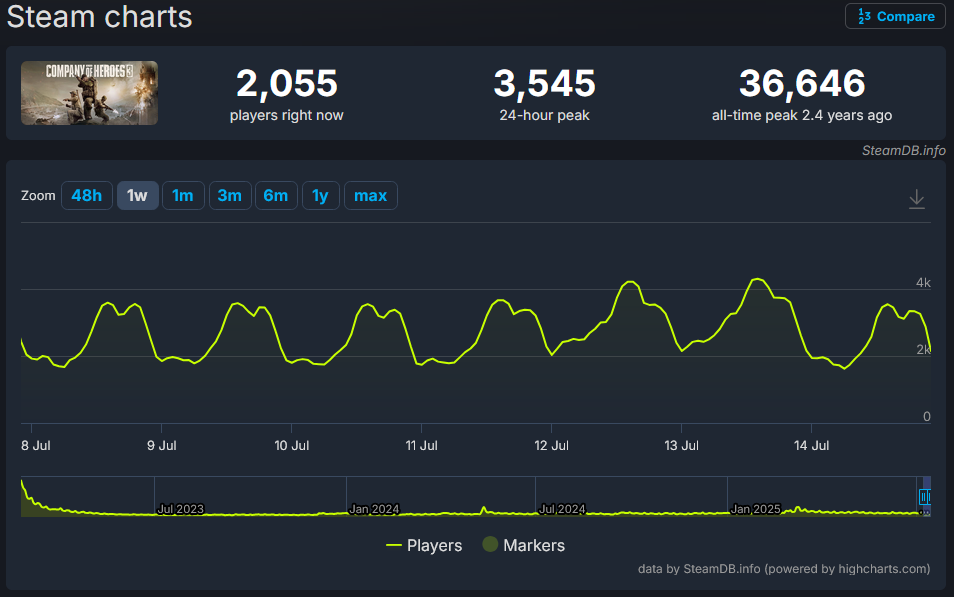Switch zoom to 1m
The width and height of the screenshot is (954, 597).
tap(183, 195)
